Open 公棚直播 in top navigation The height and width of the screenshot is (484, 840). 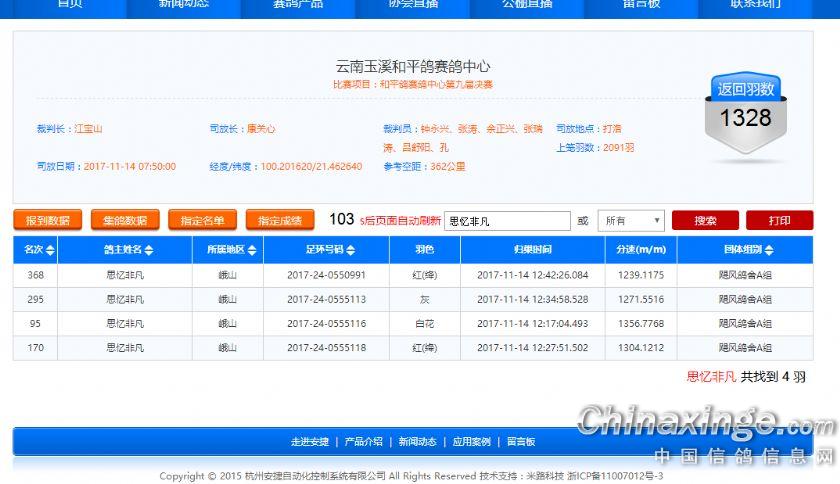[527, 5]
